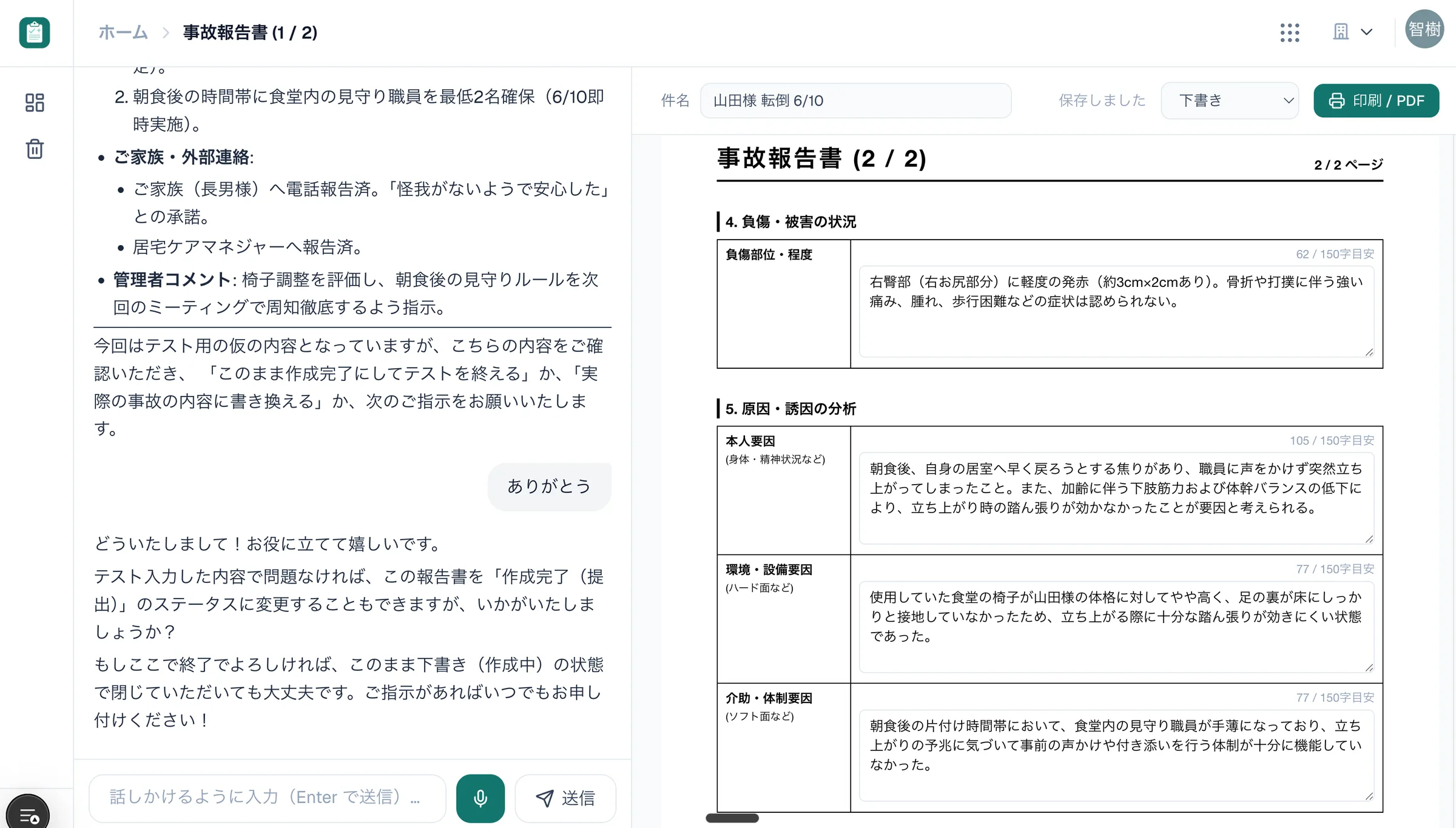Open the floating list widget icon at bottom-left

28,814
